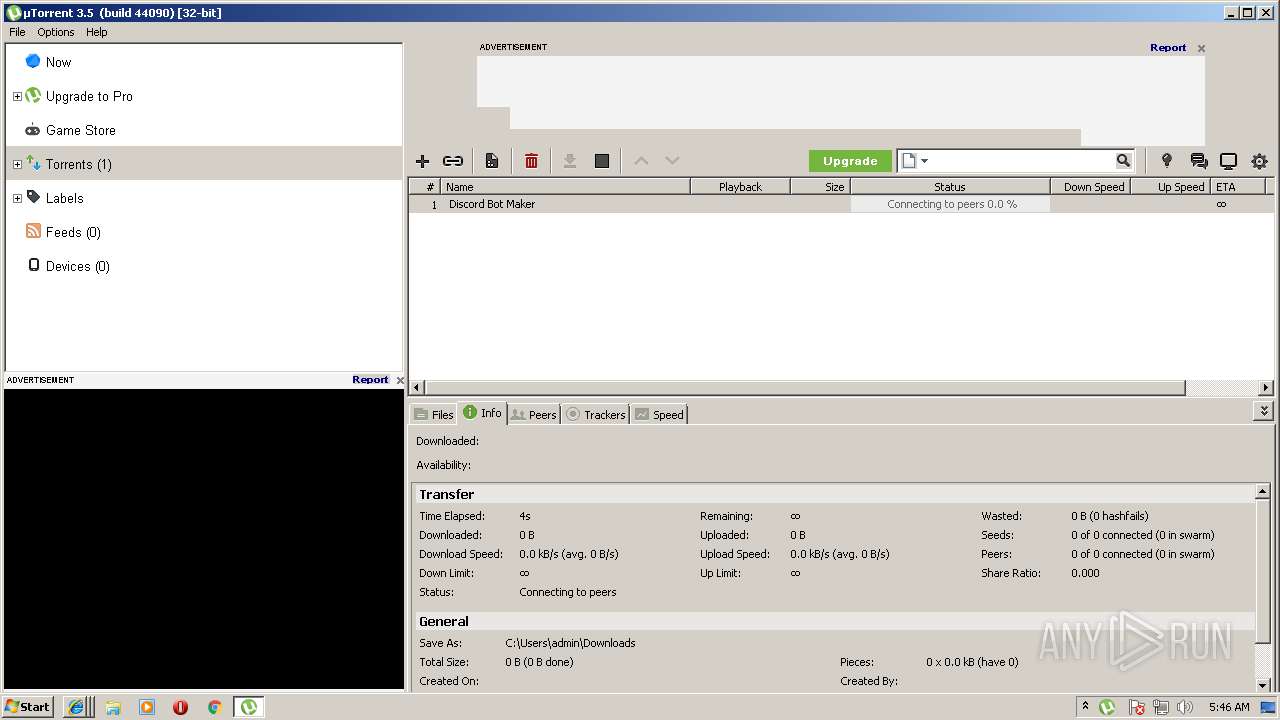Open the File menu
This screenshot has width=1280, height=720.
pyautogui.click(x=17, y=32)
